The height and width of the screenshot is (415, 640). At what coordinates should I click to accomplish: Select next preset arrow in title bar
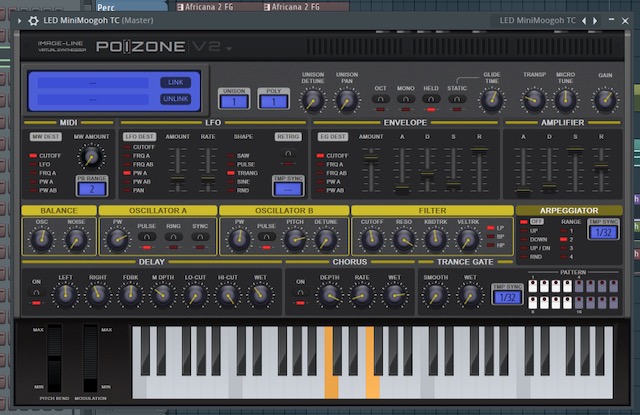(x=595, y=20)
